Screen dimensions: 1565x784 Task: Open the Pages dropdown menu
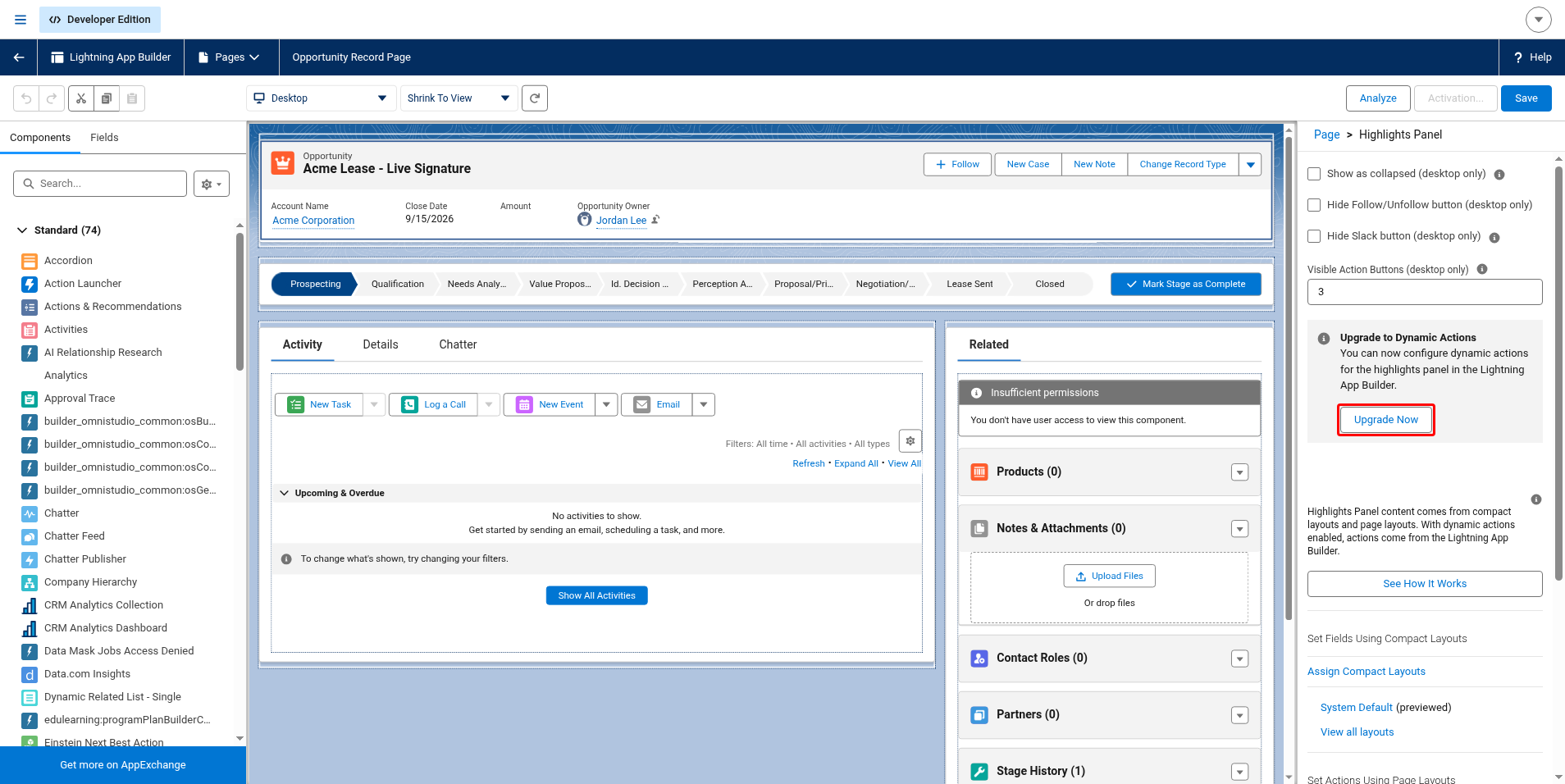[x=229, y=57]
